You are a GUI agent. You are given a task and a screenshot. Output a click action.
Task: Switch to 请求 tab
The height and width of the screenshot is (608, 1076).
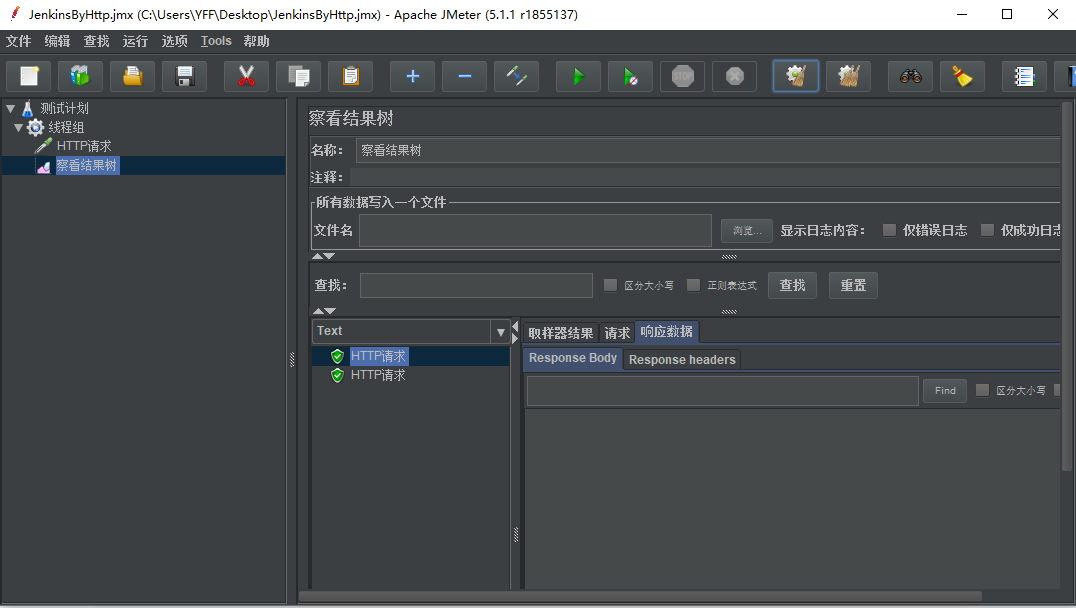click(x=617, y=333)
